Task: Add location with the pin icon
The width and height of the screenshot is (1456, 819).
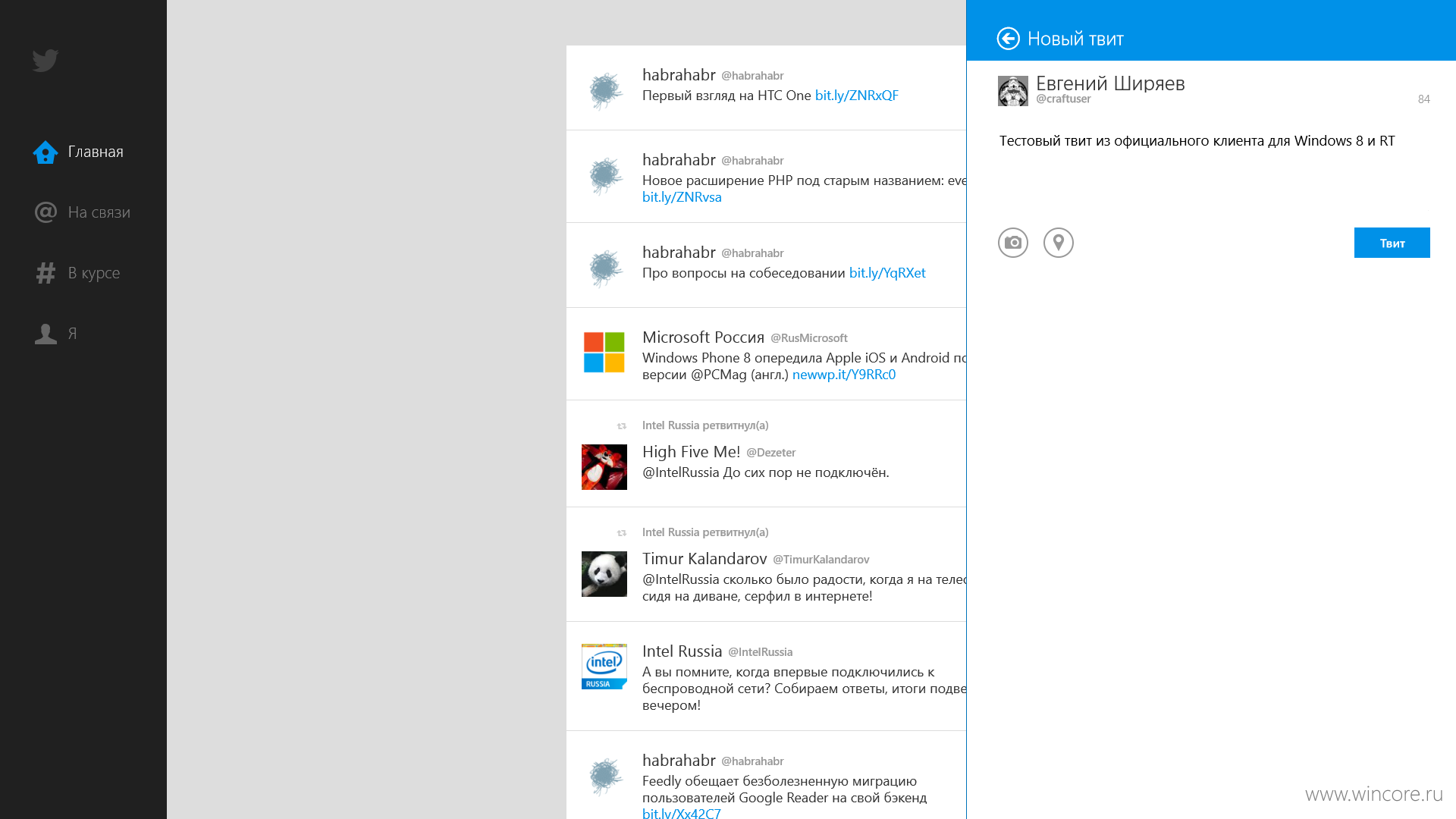Action: [x=1059, y=243]
